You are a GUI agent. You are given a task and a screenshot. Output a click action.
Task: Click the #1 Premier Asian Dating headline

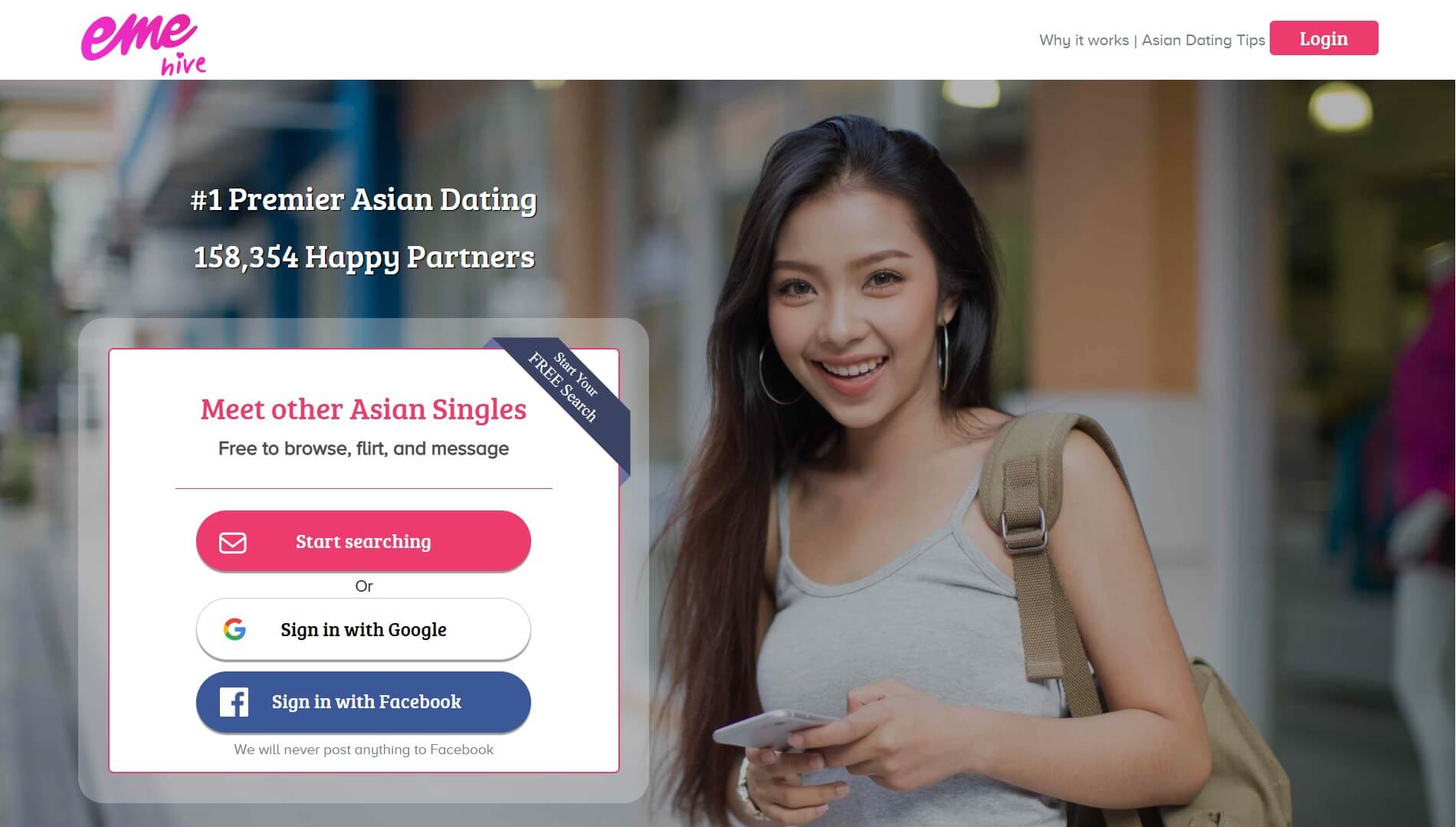tap(363, 199)
